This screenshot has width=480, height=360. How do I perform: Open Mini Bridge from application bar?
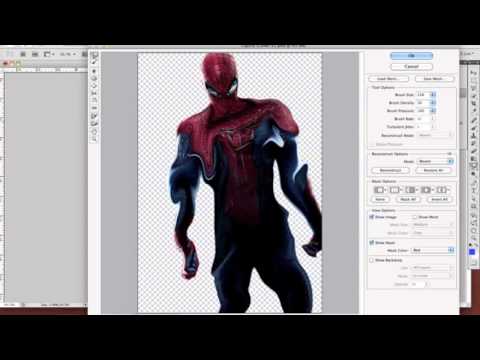click(x=35, y=54)
